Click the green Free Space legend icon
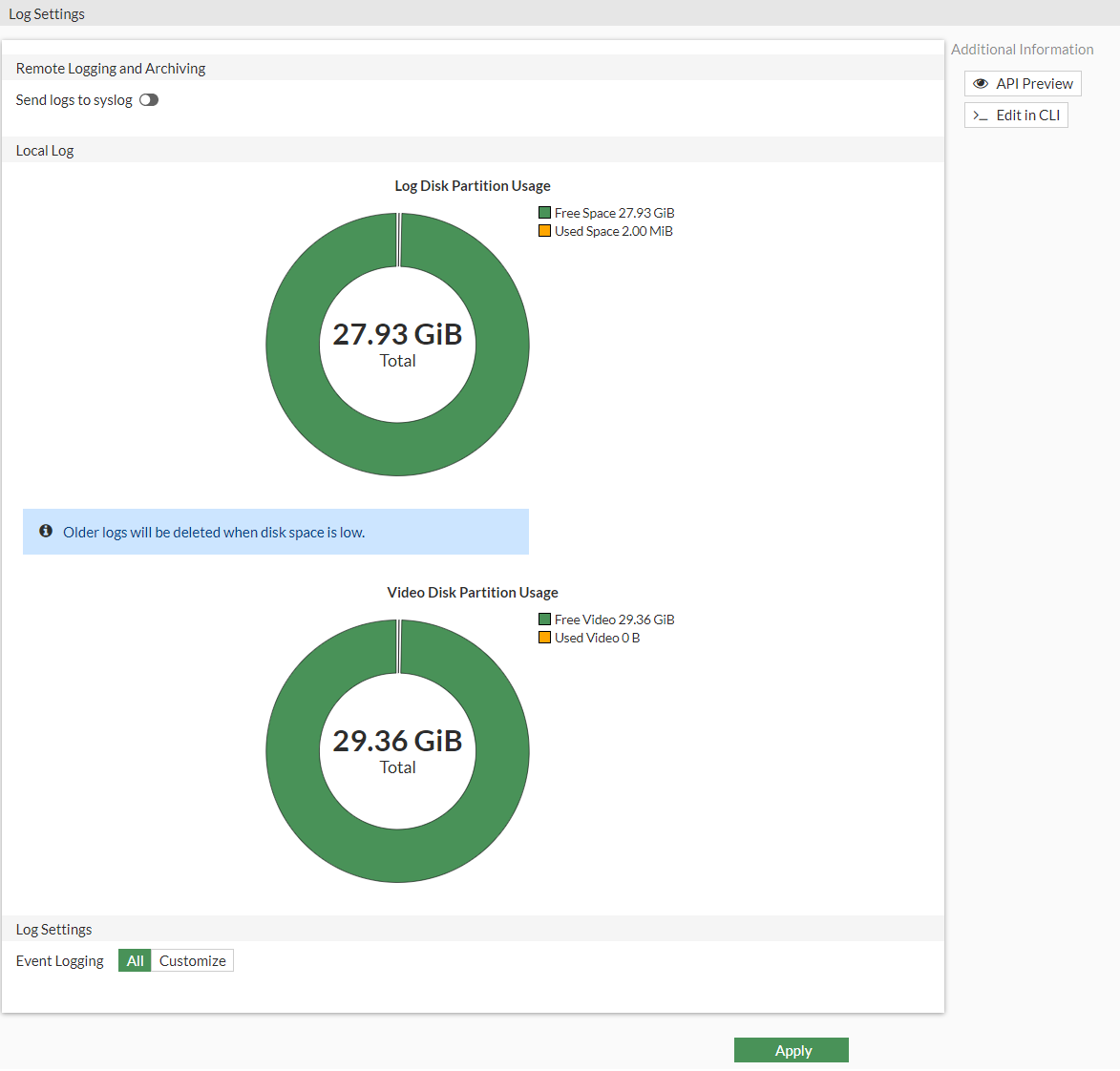Viewport: 1120px width, 1071px height. [542, 212]
